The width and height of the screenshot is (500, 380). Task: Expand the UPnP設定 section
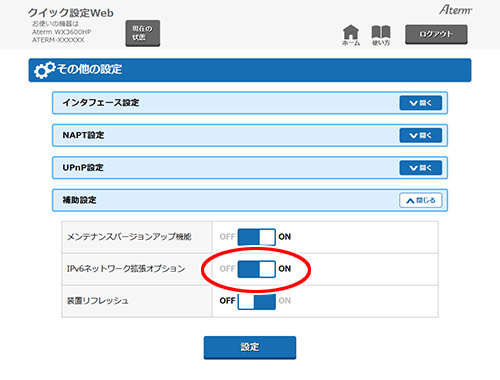pos(421,168)
